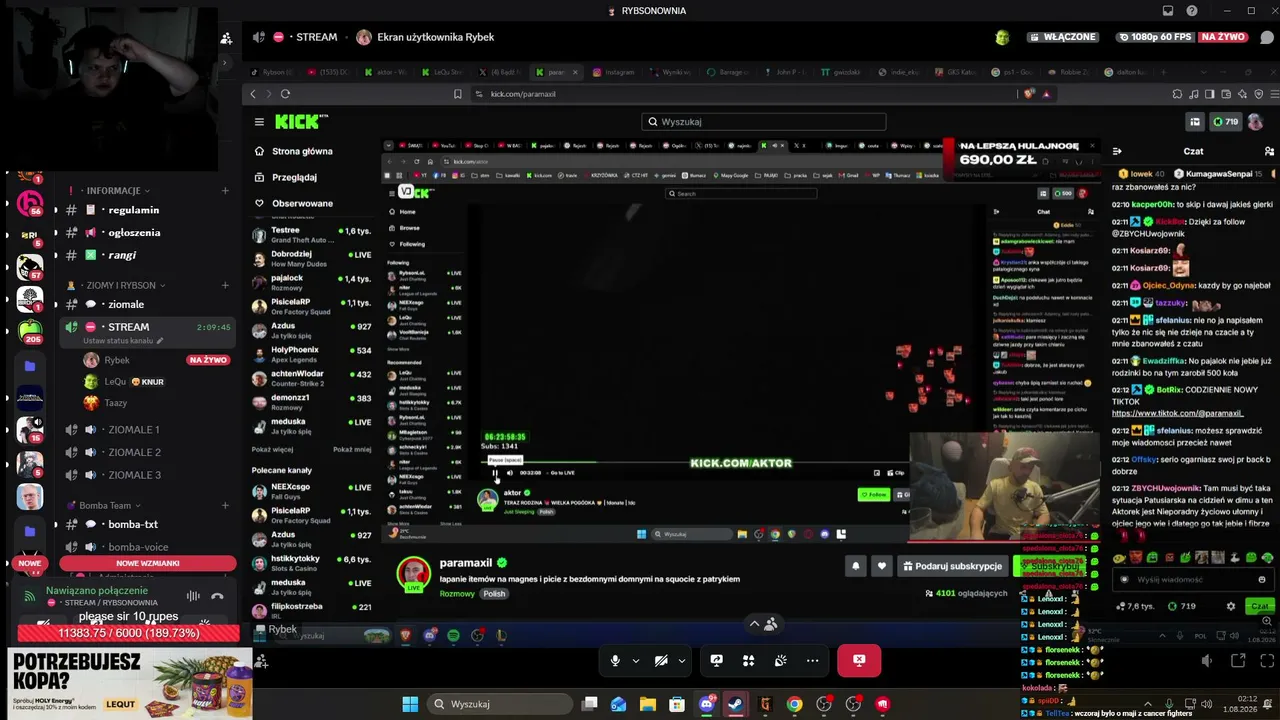Open the member list icon beside STREAM
Viewport: 1280px width, 720px height.
[226, 38]
